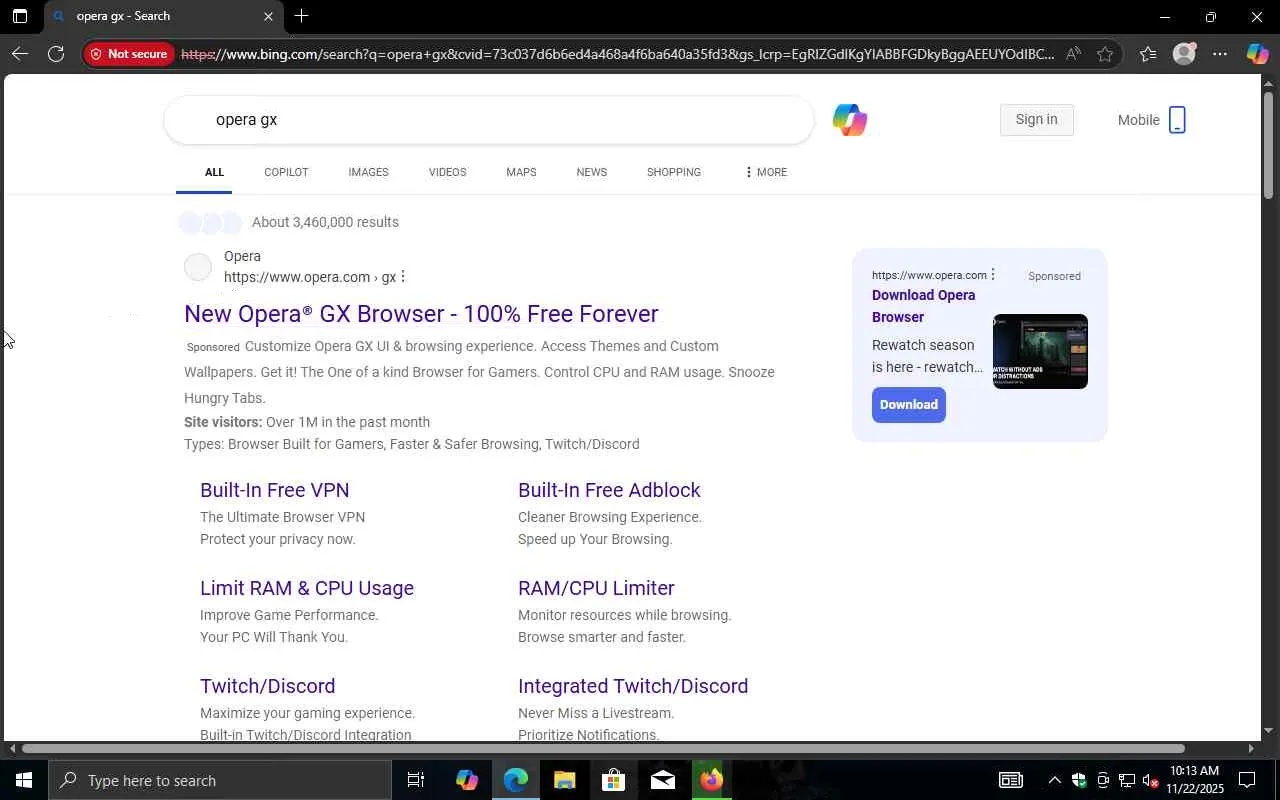Switch to the MAPS tab
Image resolution: width=1280 pixels, height=800 pixels.
[521, 172]
